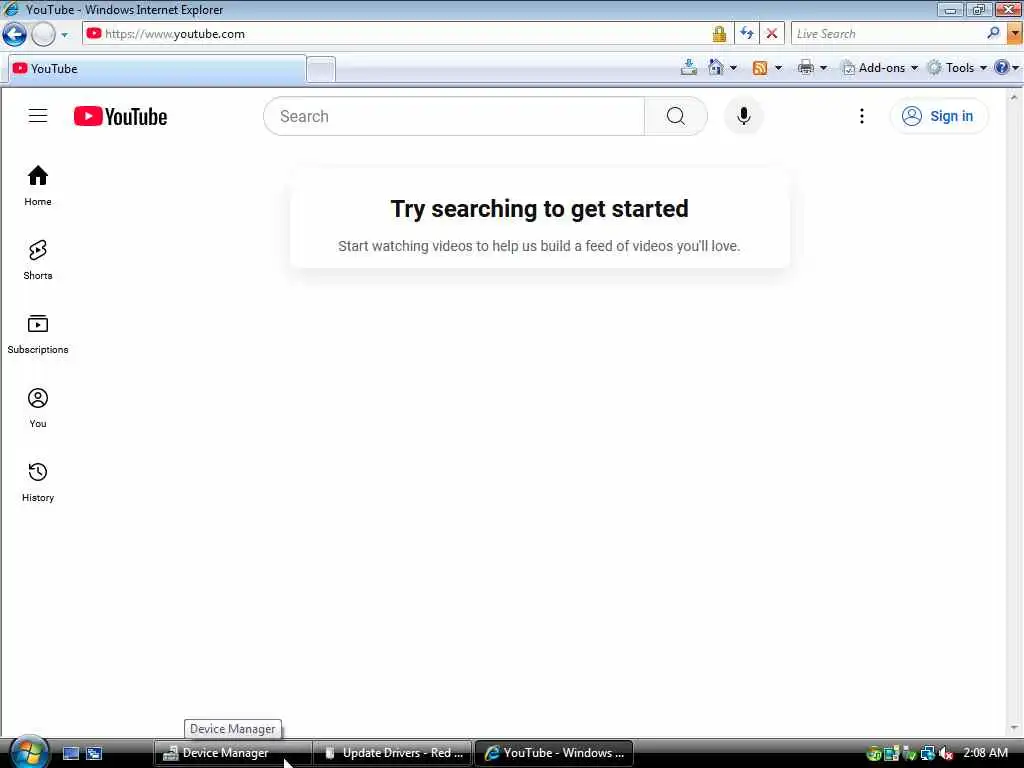Click the network tray icon
This screenshot has height=768, width=1024.
click(928, 754)
